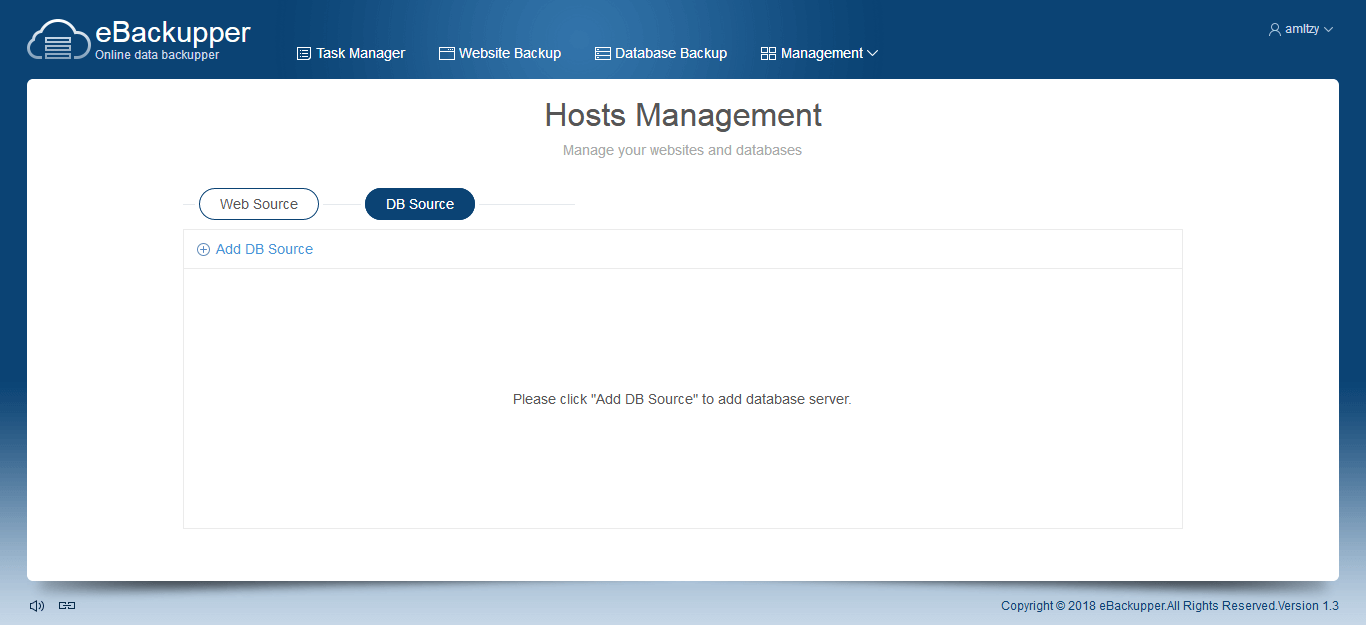The image size is (1366, 625).
Task: Click the link icon in the footer
Action: tap(67, 605)
